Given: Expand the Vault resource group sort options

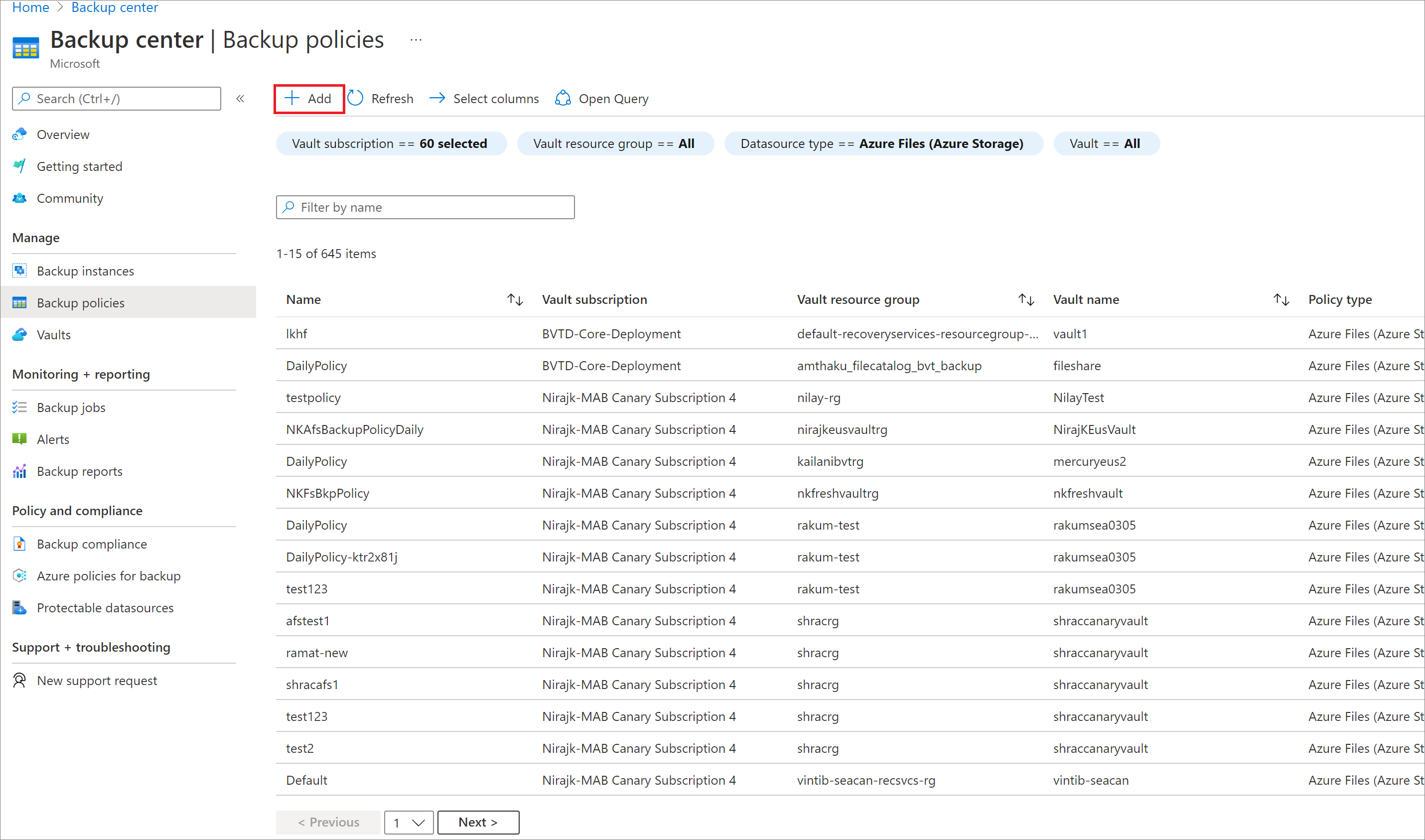Looking at the screenshot, I should click(x=1027, y=300).
